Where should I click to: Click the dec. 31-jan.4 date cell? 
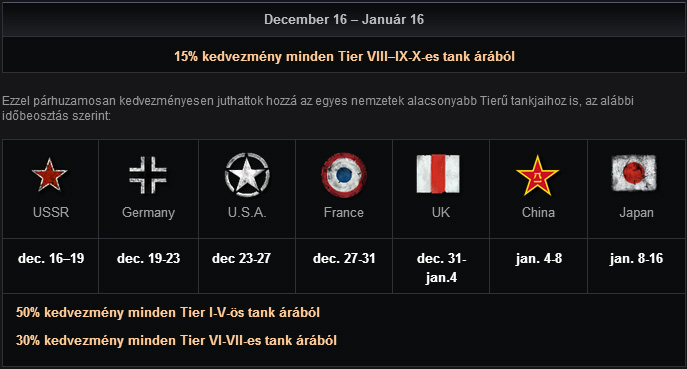(441, 268)
